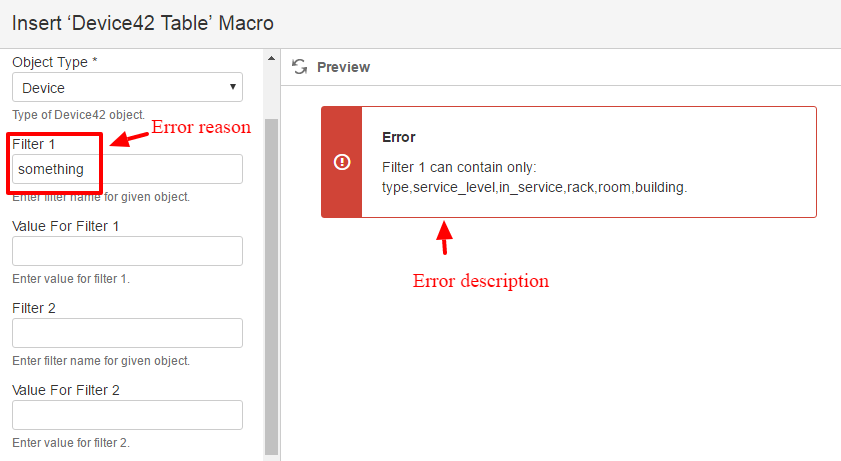Focus the Filter 1 field containing 'something'
The height and width of the screenshot is (461, 841).
[x=127, y=169]
